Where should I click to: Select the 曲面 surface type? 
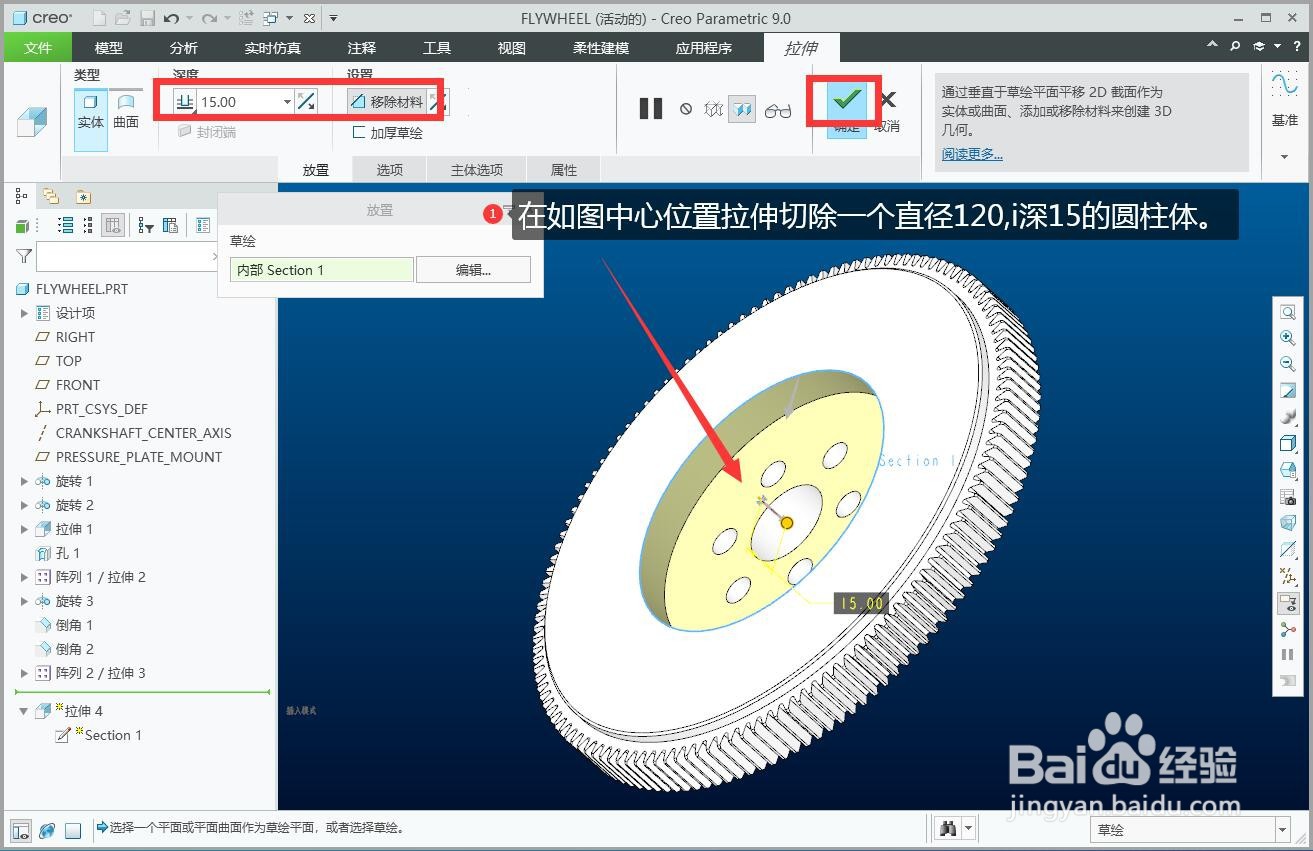pos(126,111)
